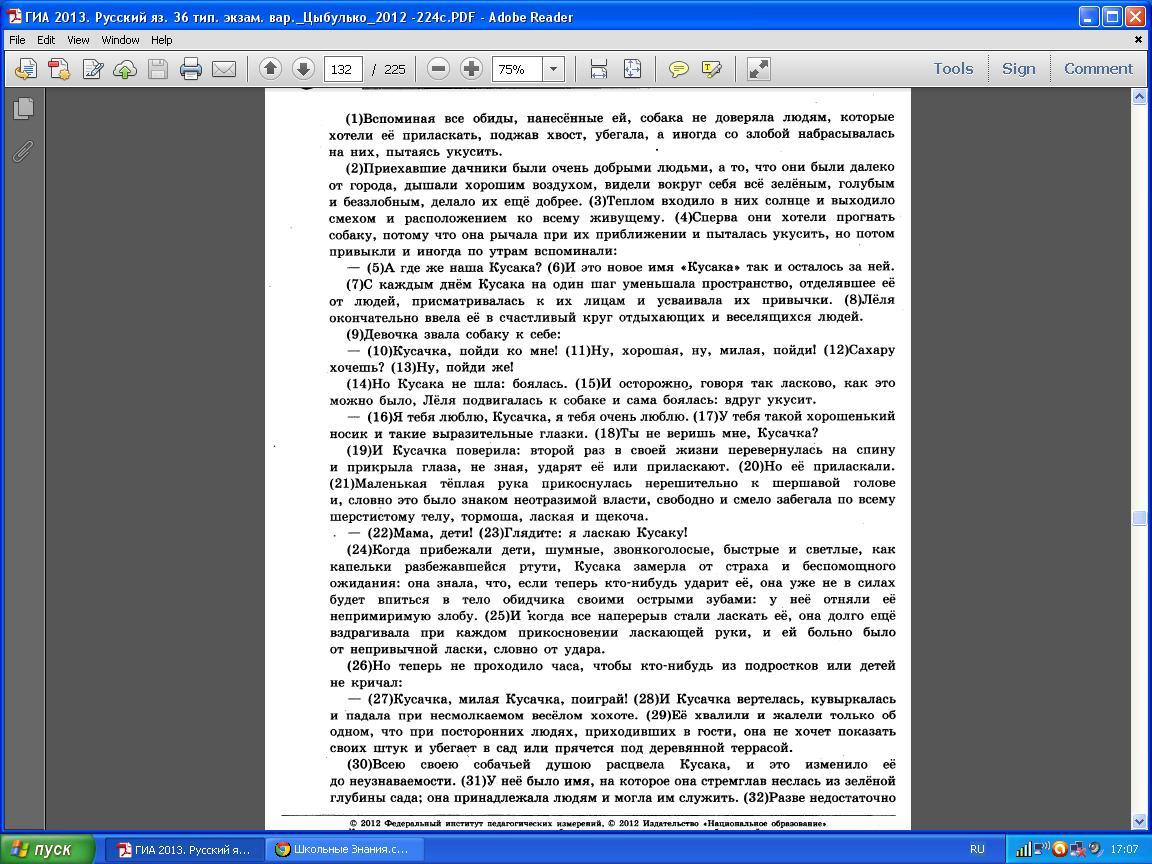Open the View menu
This screenshot has width=1152, height=864.
[x=78, y=40]
